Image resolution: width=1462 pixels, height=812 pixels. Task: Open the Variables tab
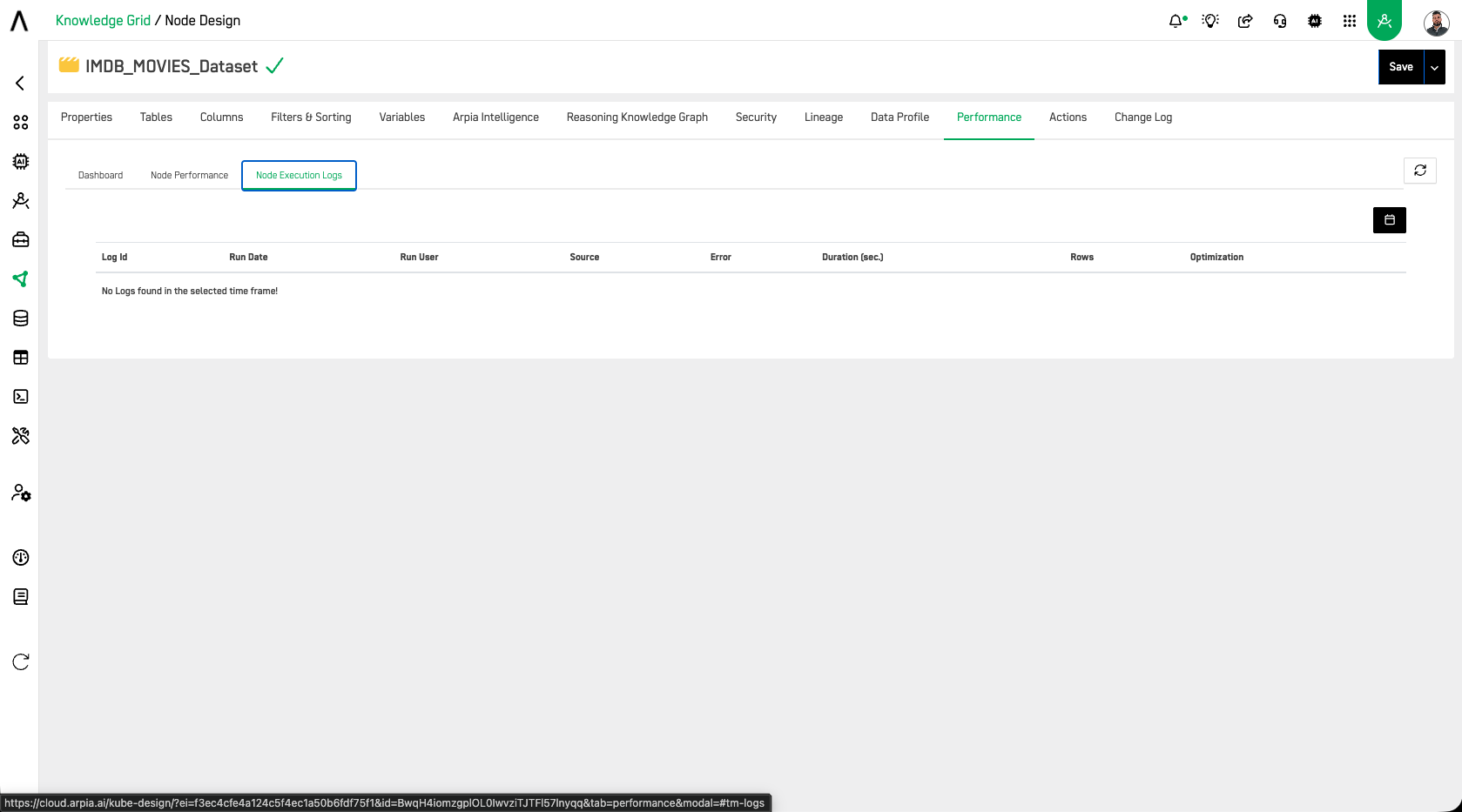(402, 117)
